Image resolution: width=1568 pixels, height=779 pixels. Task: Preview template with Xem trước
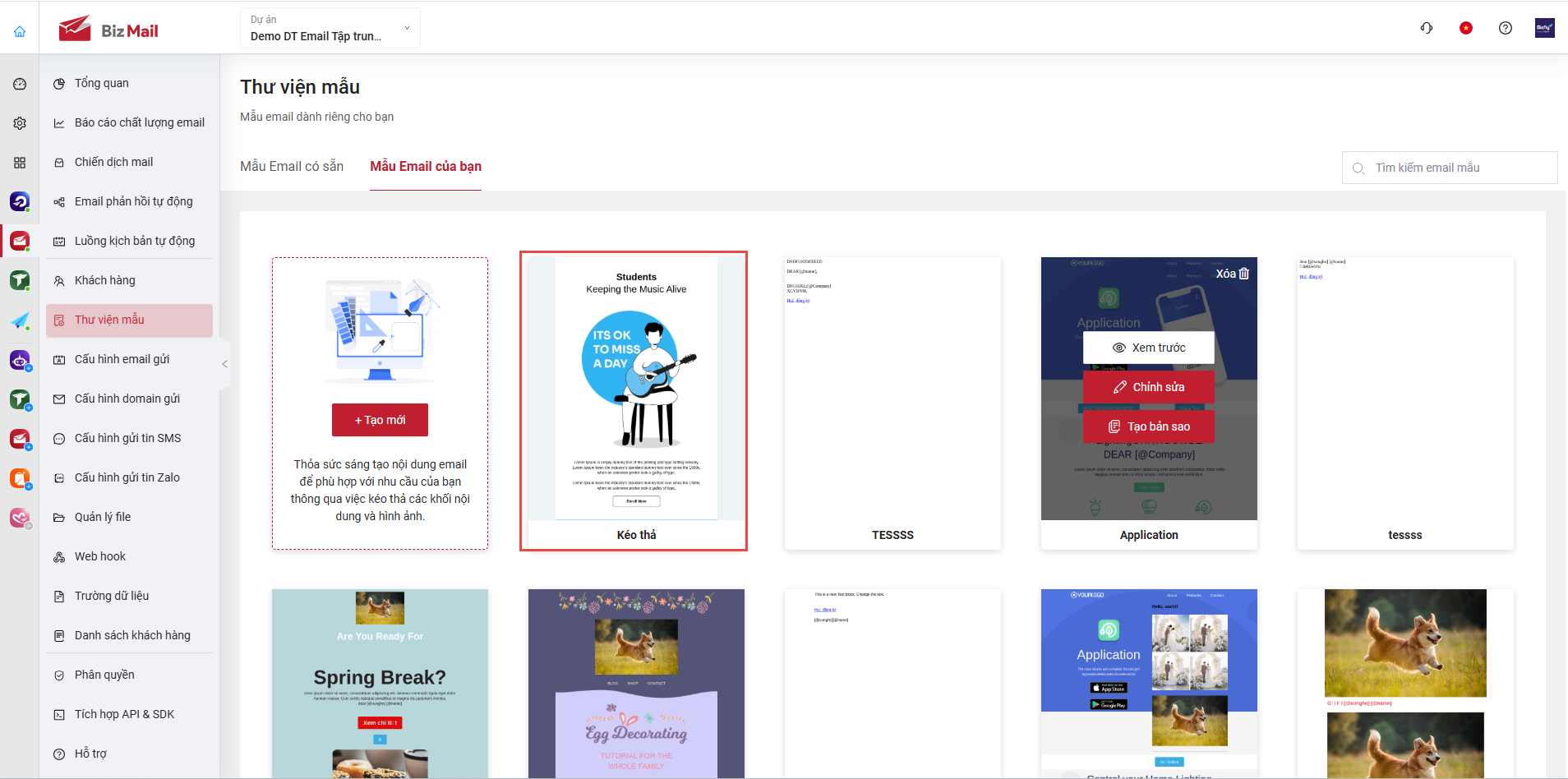click(x=1148, y=348)
